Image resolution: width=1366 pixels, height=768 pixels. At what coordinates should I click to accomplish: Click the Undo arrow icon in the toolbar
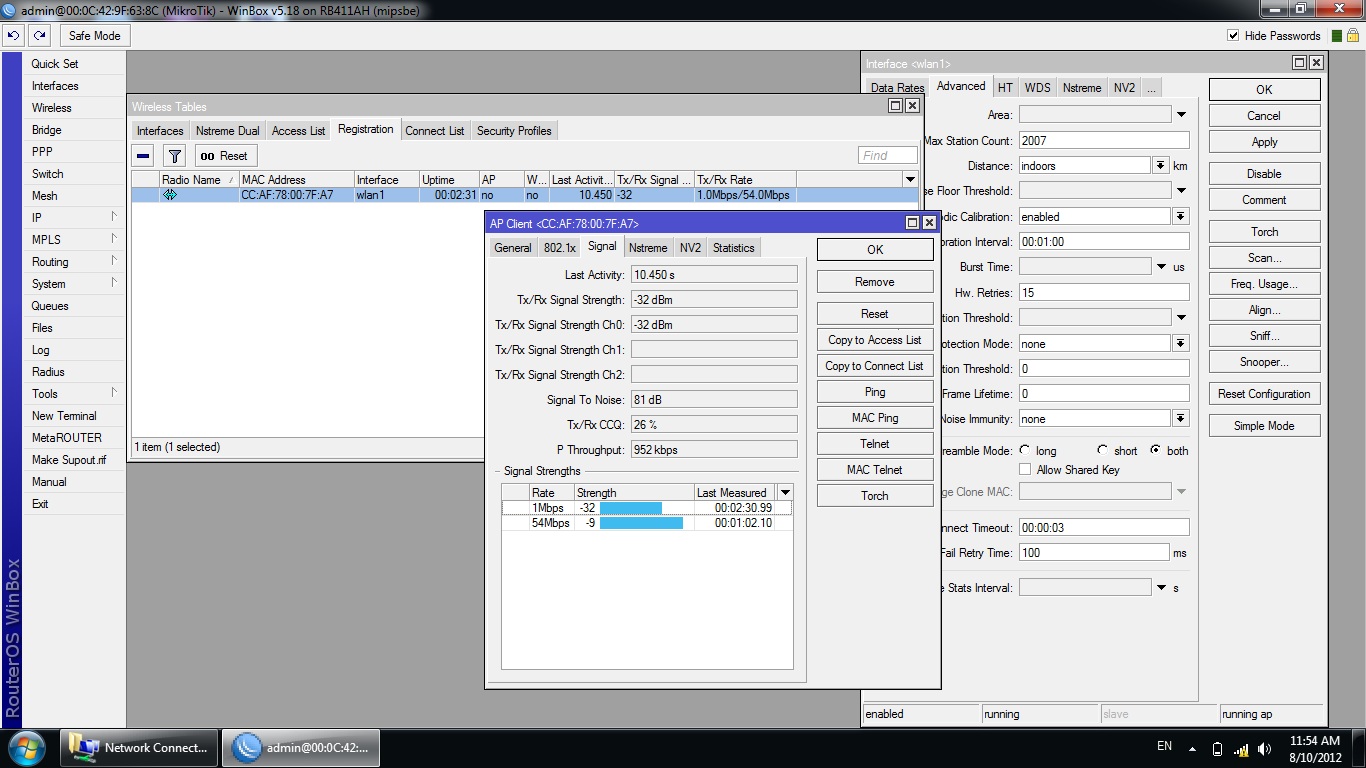click(13, 35)
